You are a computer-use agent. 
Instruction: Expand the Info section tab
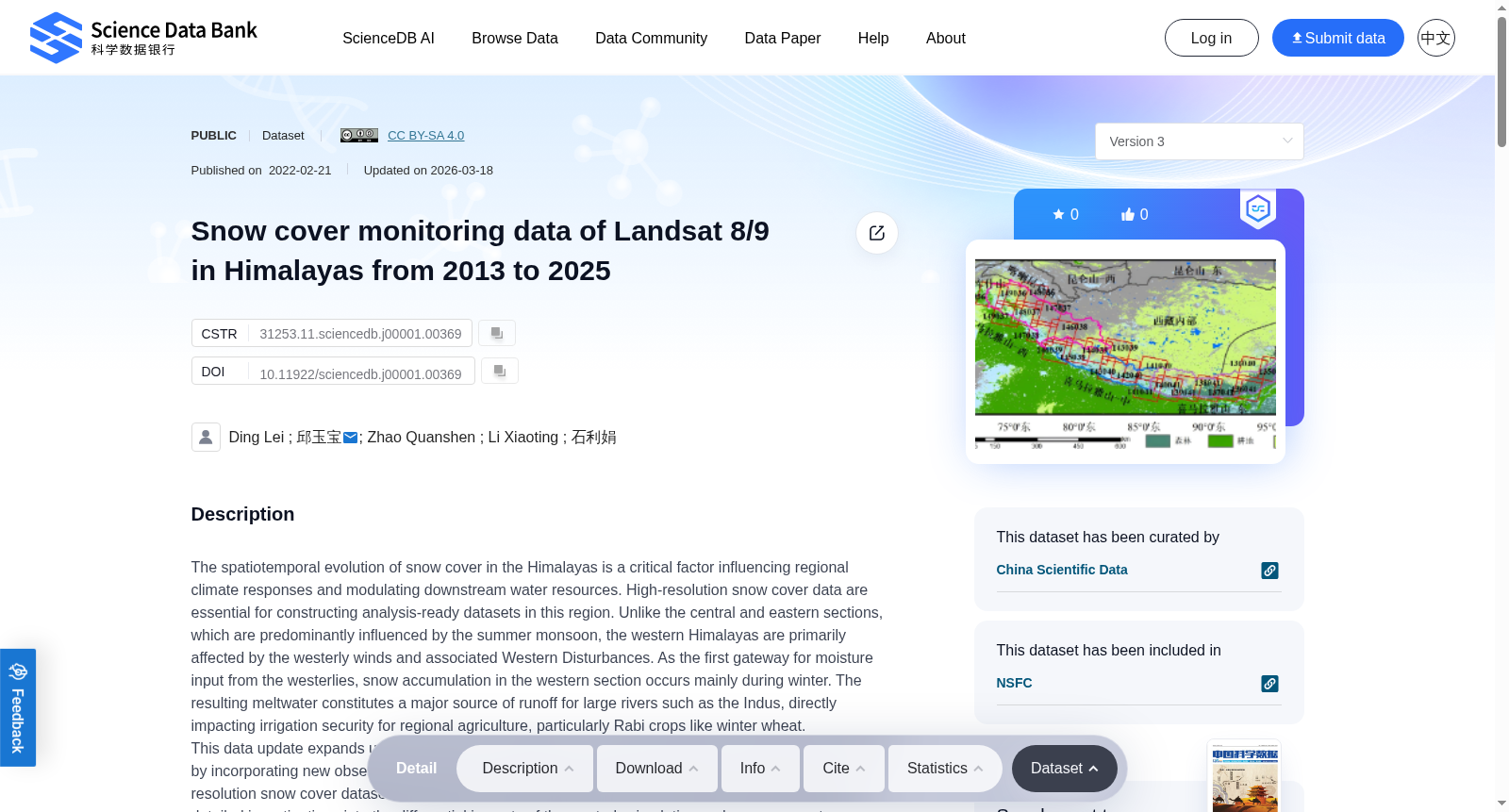pyautogui.click(x=761, y=769)
